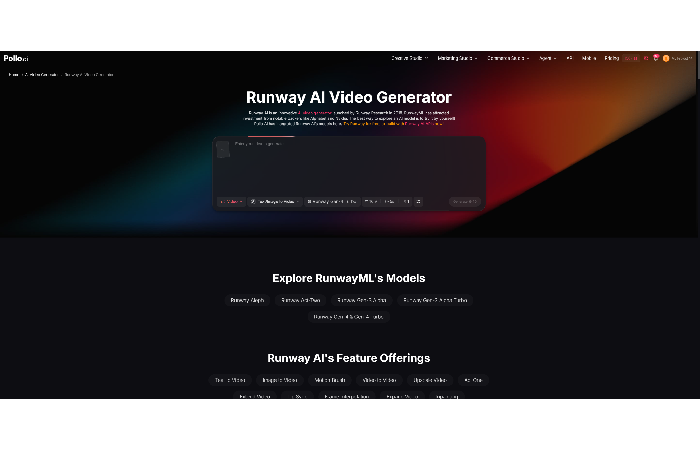Open the Mobile nav item before Pricing

click(589, 58)
